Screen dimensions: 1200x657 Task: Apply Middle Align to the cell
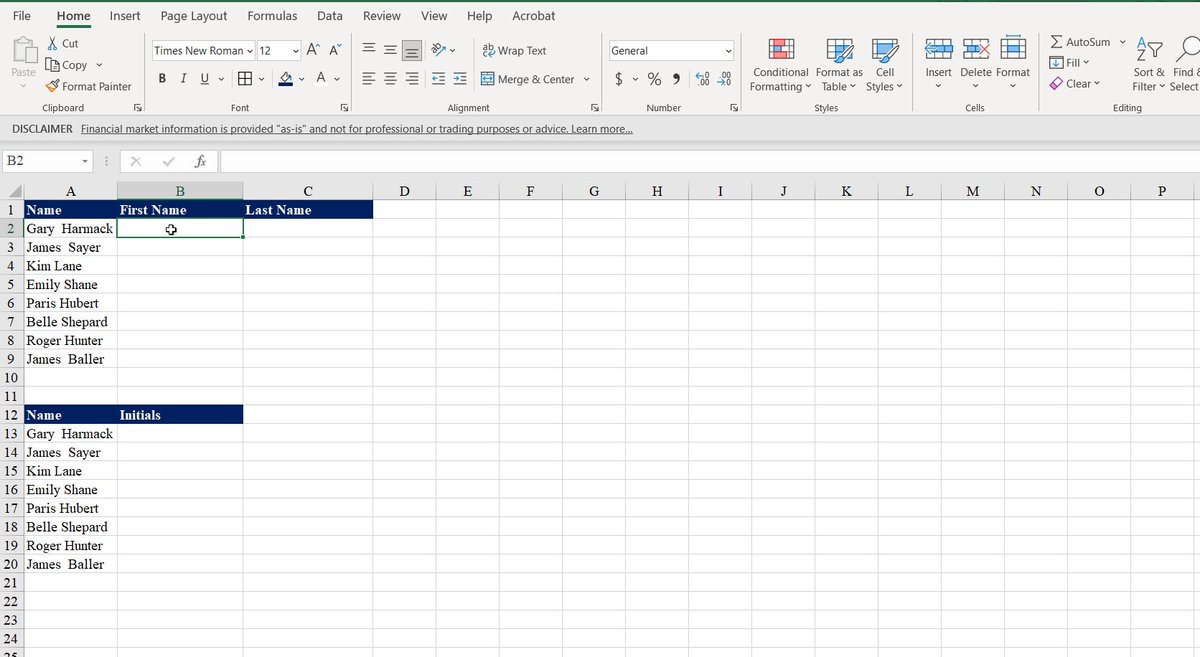[389, 50]
